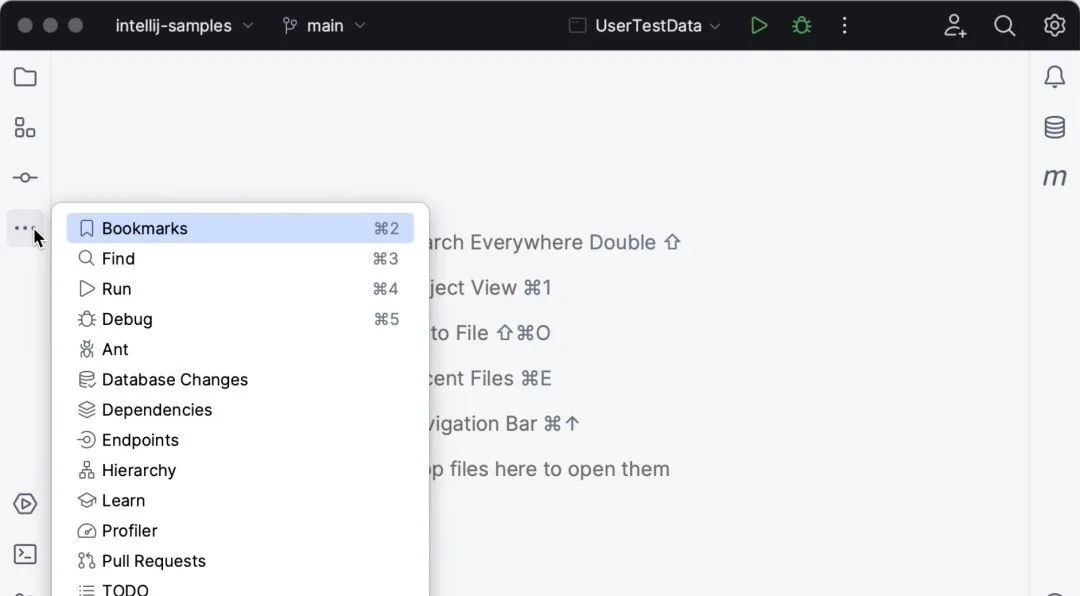Click the Git branch icon beside main
The width and height of the screenshot is (1080, 596).
click(290, 25)
